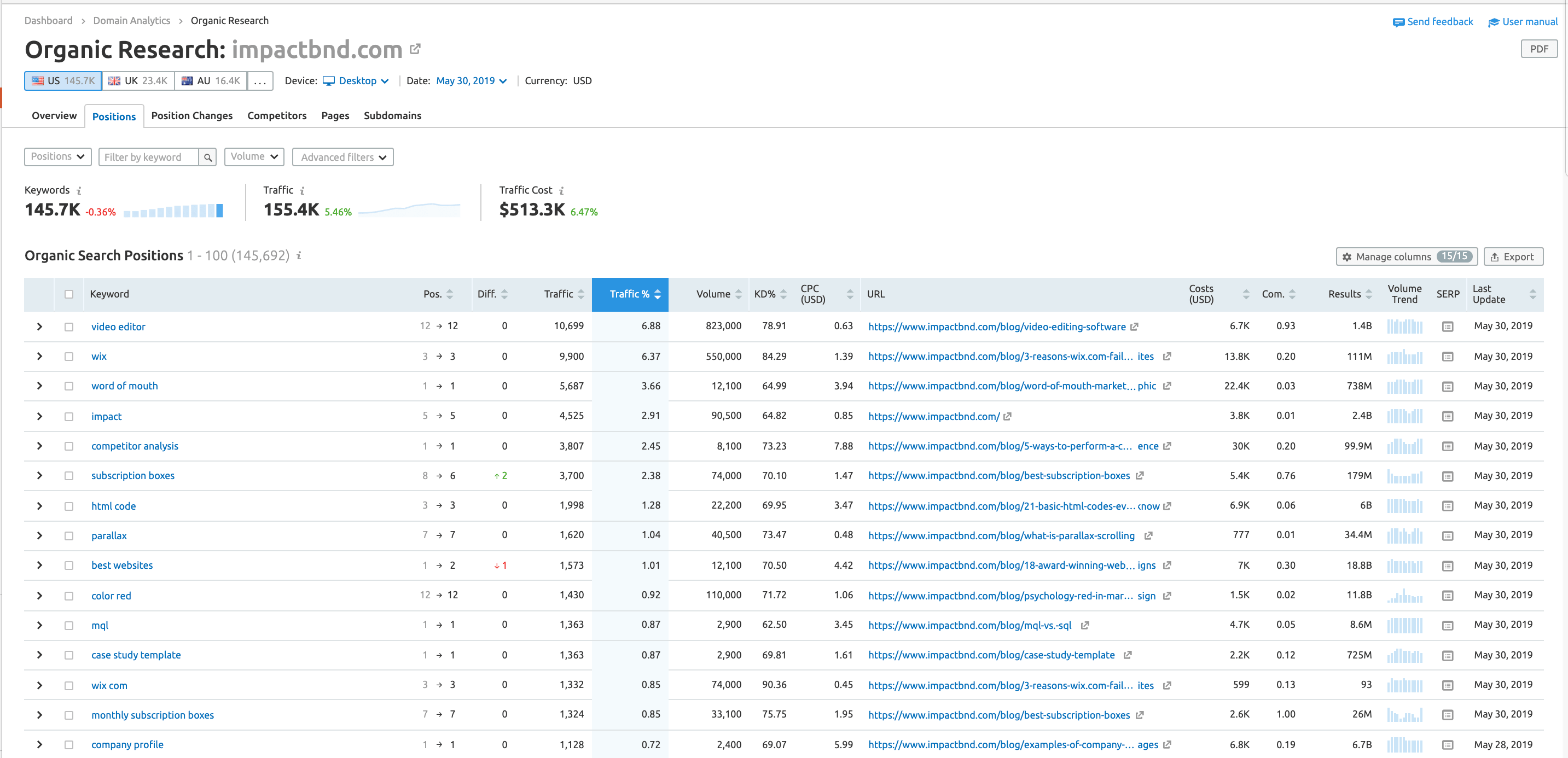1568x758 pixels.
Task: Open the Date dropdown showing May 30, 2019
Action: coord(471,80)
